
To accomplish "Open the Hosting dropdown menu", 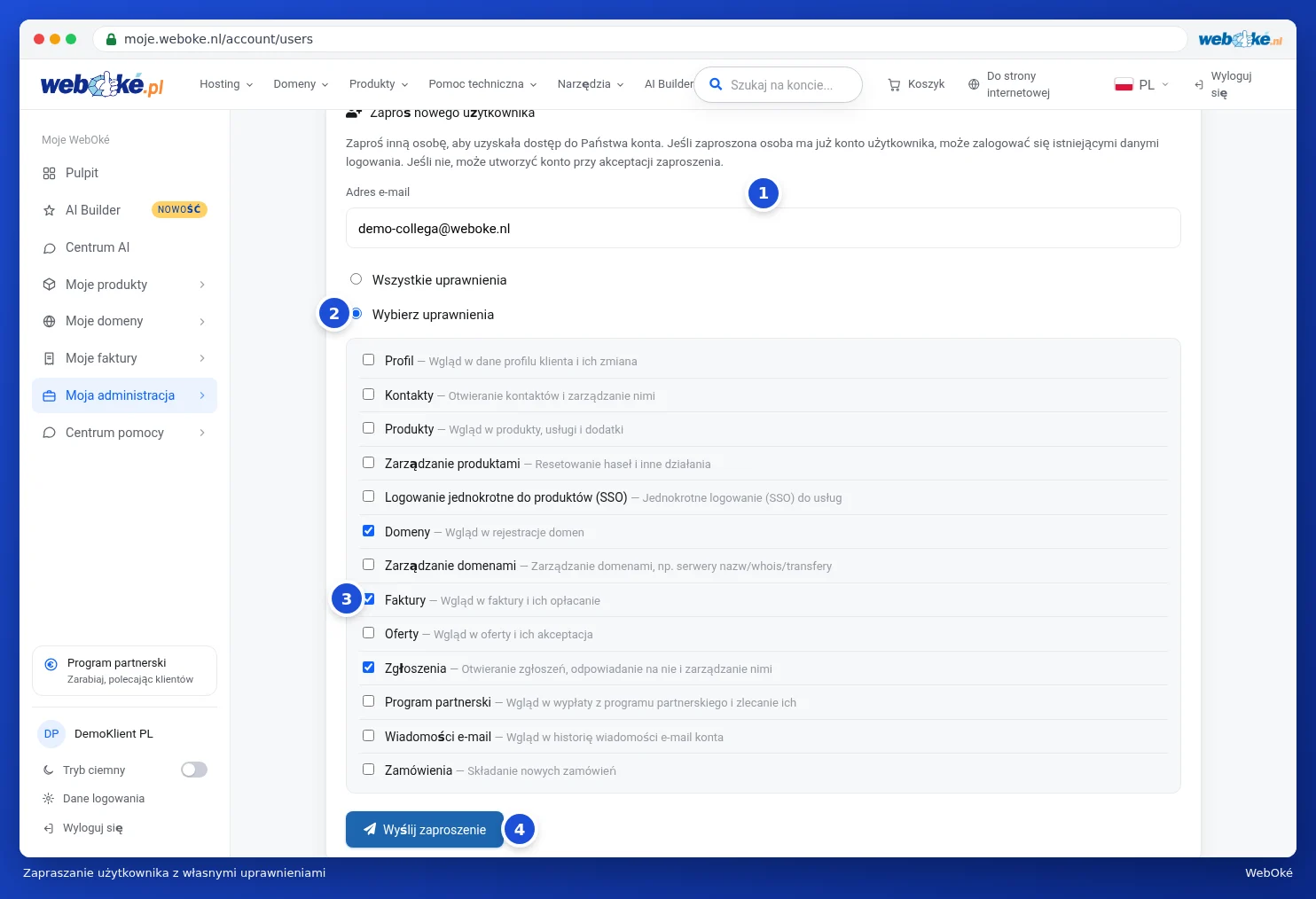I will click(226, 84).
